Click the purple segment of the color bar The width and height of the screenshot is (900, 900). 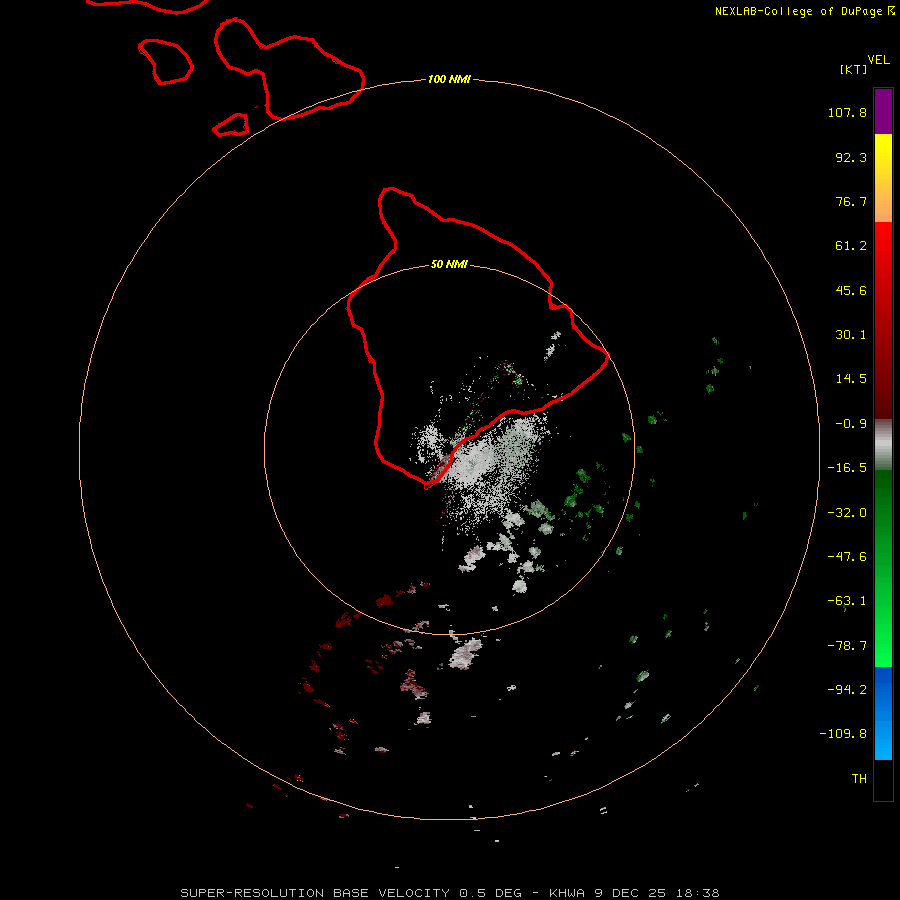(883, 111)
